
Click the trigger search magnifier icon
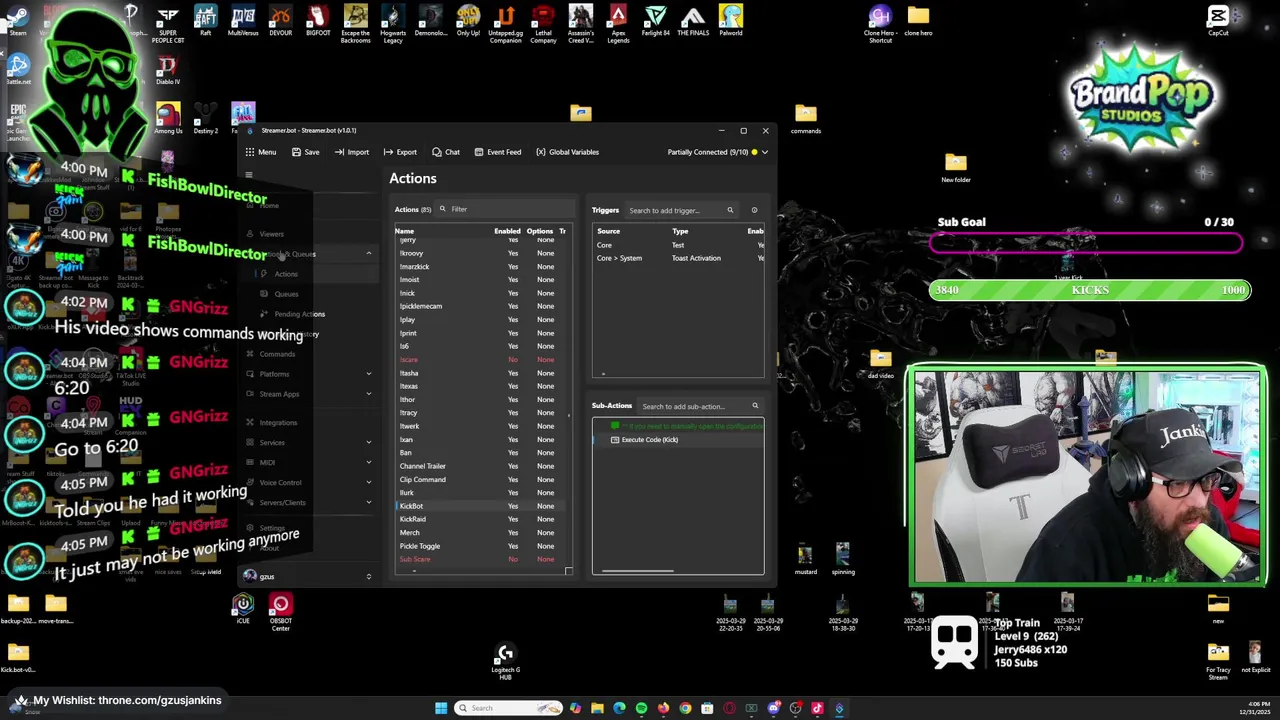[730, 210]
